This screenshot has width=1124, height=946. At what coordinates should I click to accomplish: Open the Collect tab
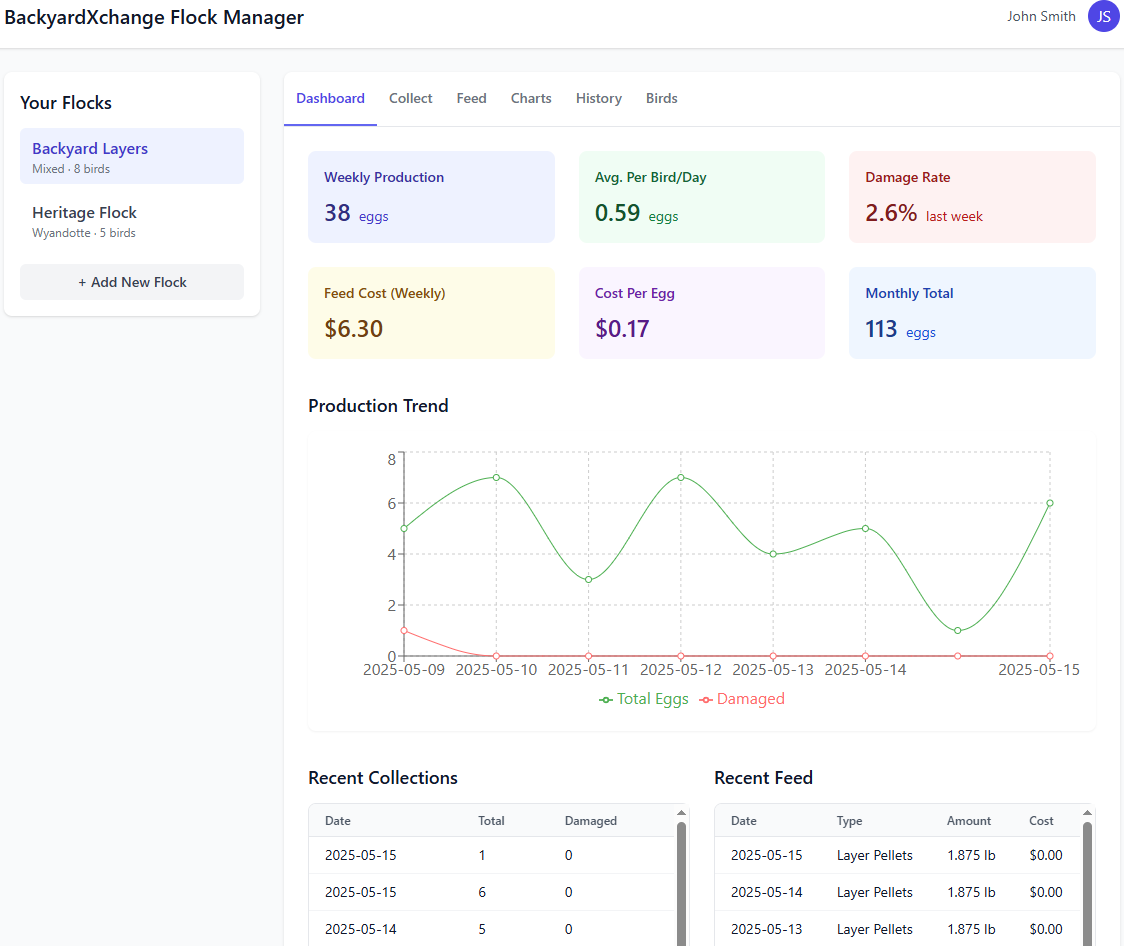(411, 99)
